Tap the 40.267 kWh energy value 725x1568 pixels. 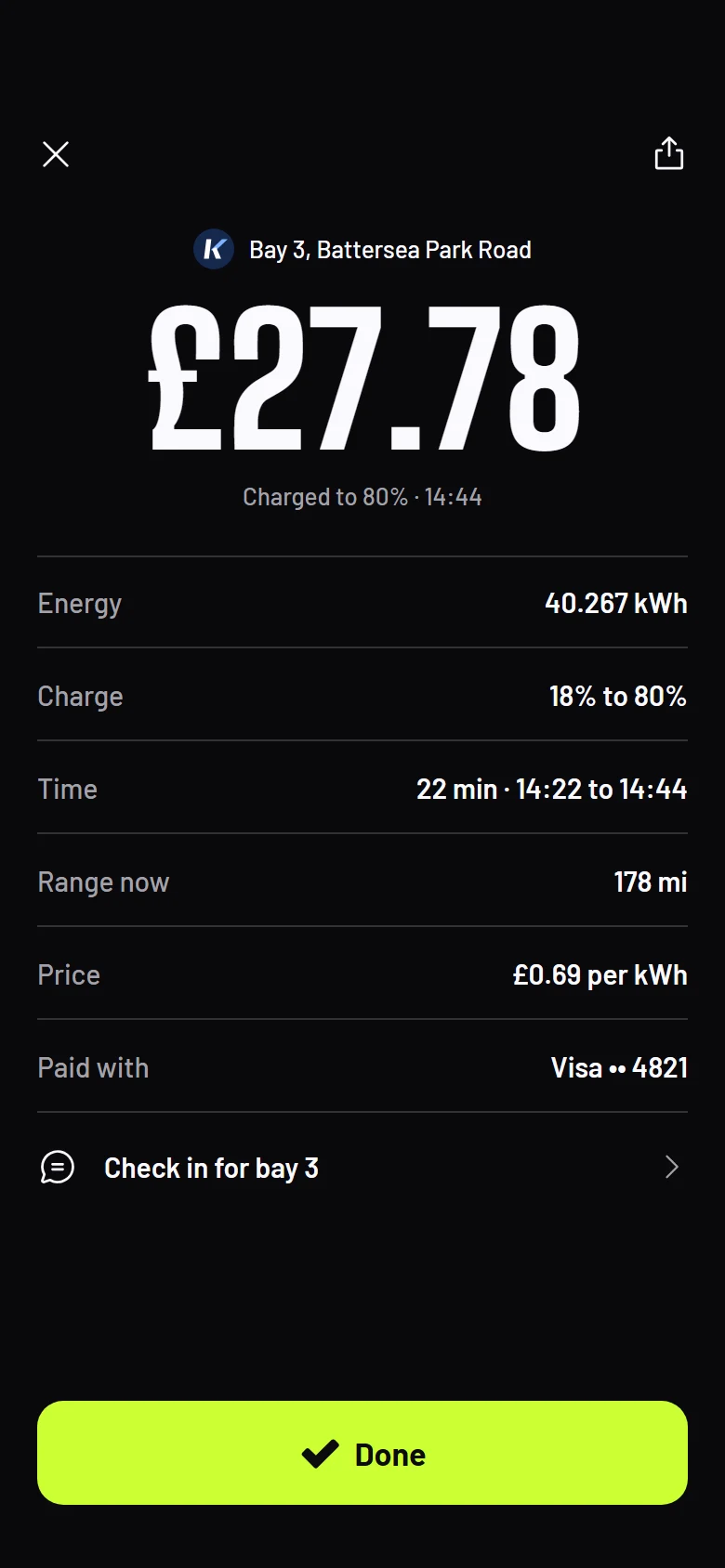coord(616,603)
